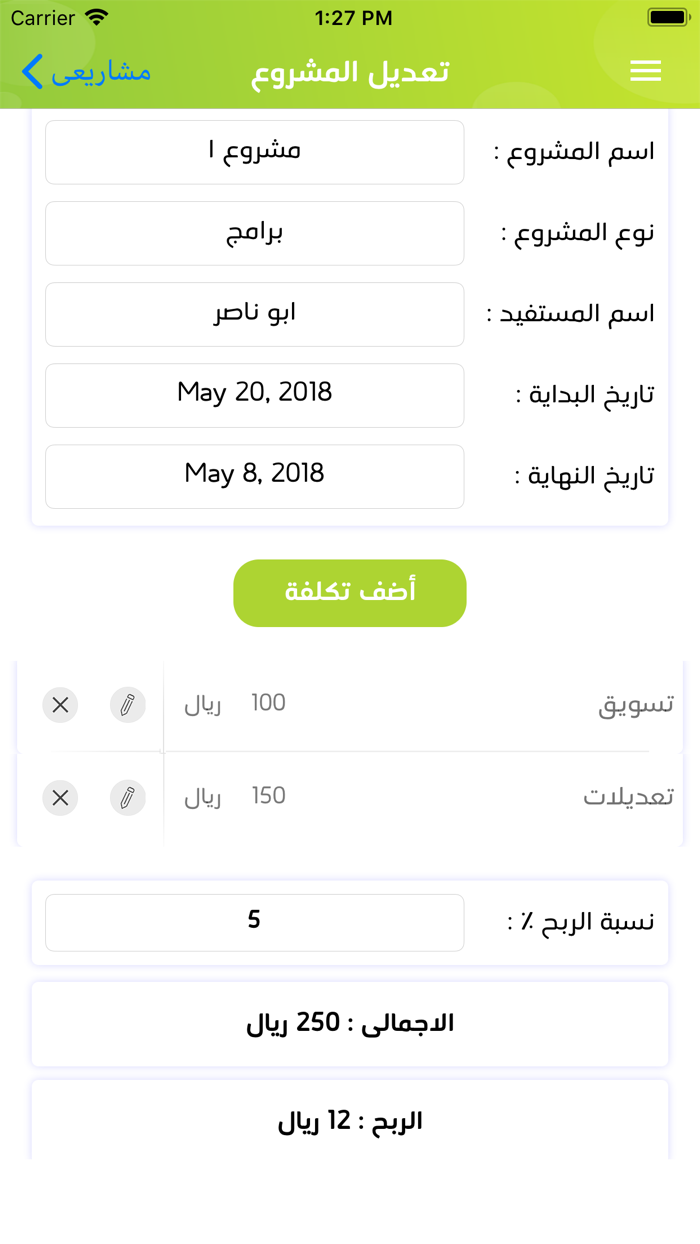This screenshot has height=1244, width=700.
Task: Click the اسم المستفيد field showing ابو ناصر
Action: (254, 314)
